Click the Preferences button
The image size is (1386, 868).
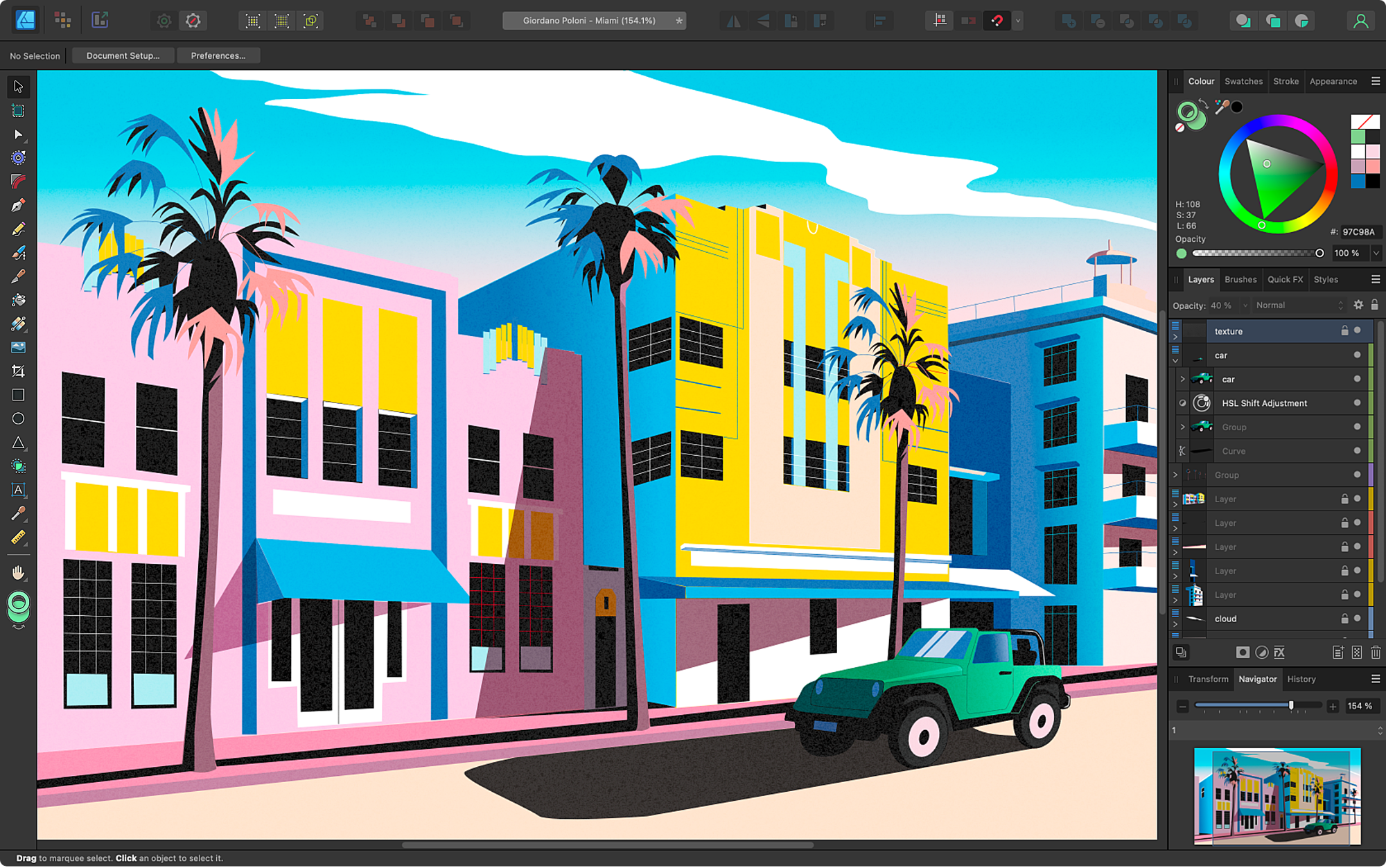point(217,56)
